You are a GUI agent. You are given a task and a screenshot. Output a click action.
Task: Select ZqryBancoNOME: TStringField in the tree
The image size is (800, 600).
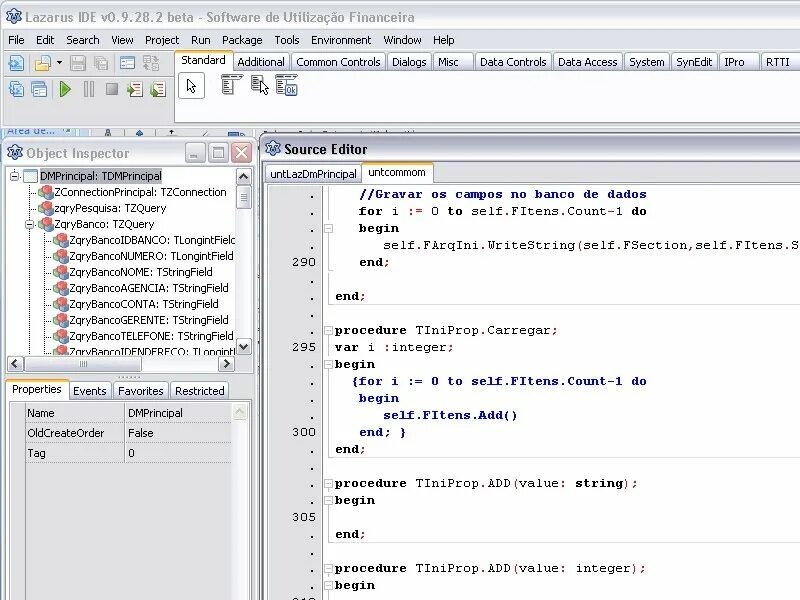[x=141, y=272]
